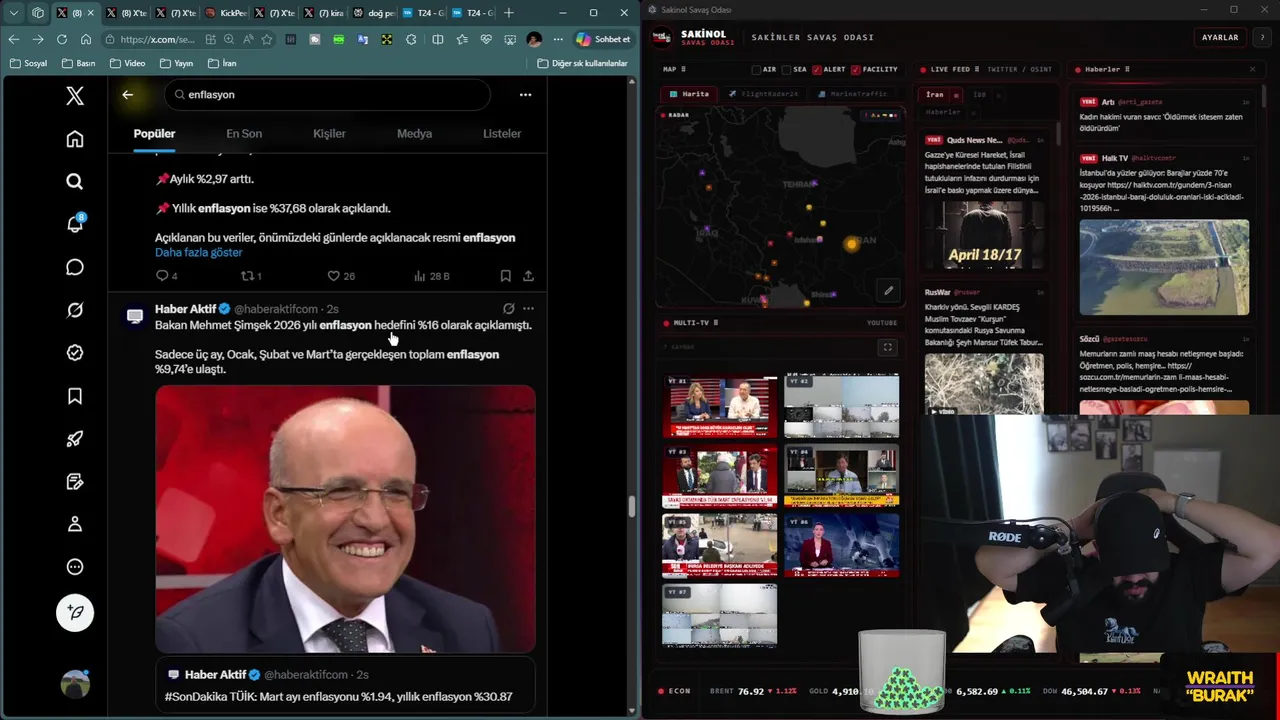The image size is (1280, 720).
Task: Expand the post with Daha fazla göster
Action: (198, 253)
